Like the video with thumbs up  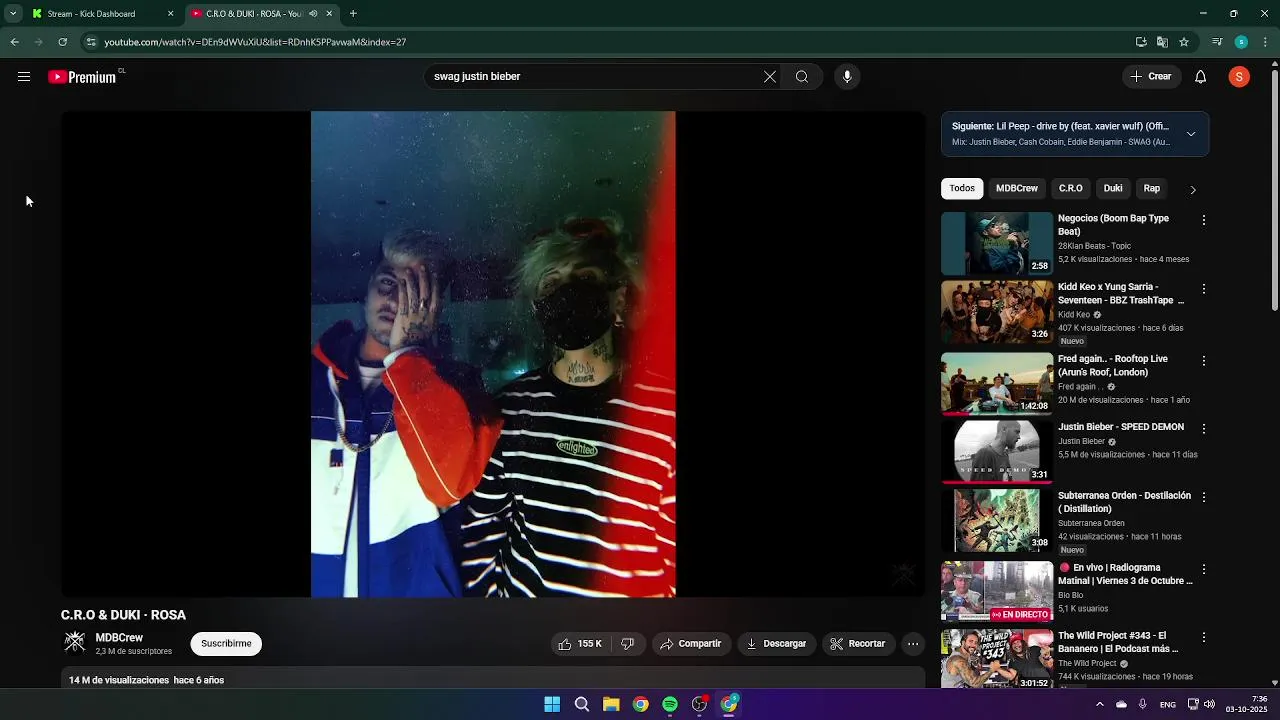click(581, 644)
